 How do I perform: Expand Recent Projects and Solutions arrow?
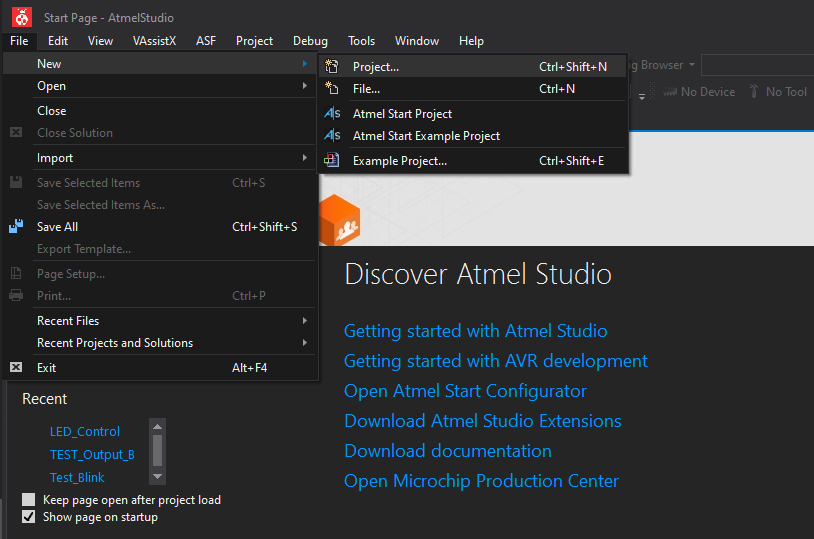(x=305, y=343)
